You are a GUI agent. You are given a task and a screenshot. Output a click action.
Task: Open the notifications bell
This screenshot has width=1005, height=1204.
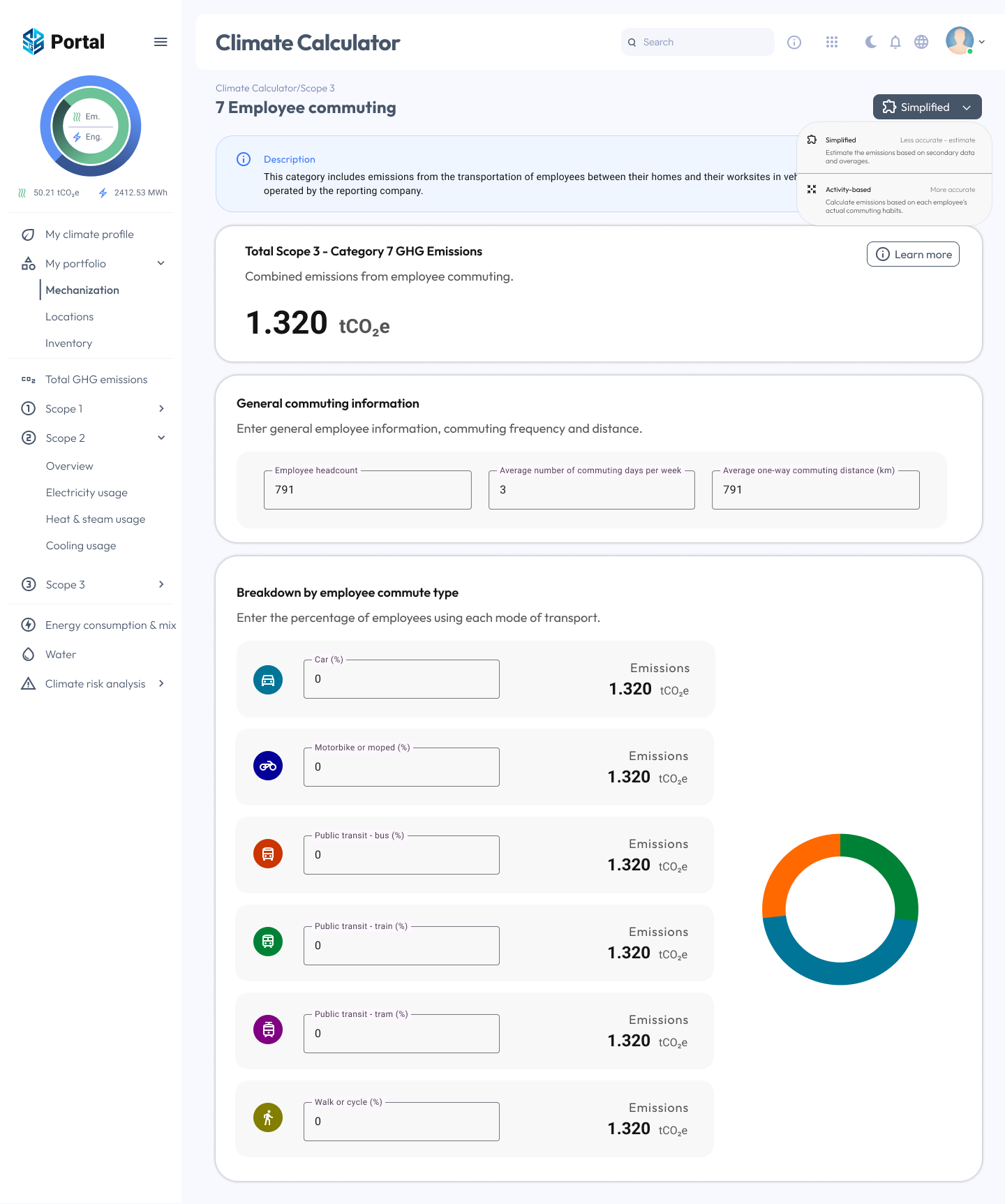click(x=895, y=42)
